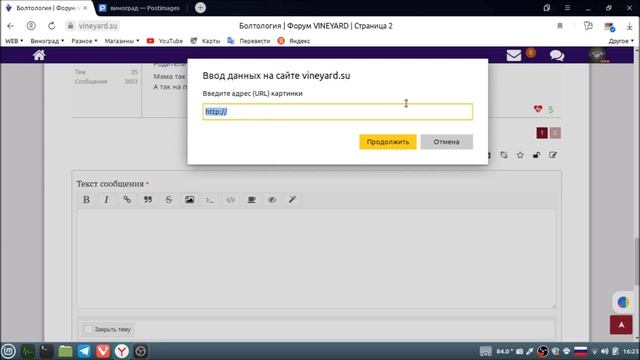The height and width of the screenshot is (360, 640).
Task: Open the forum messages envelope icon
Action: click(x=514, y=56)
